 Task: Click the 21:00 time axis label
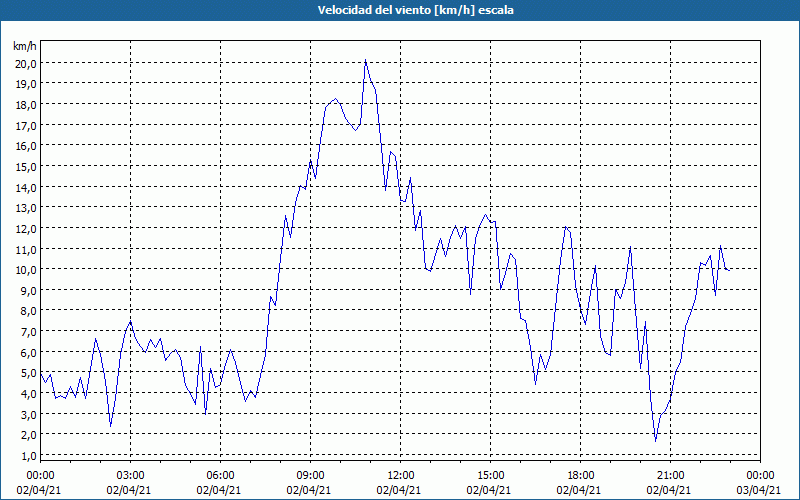tap(670, 476)
